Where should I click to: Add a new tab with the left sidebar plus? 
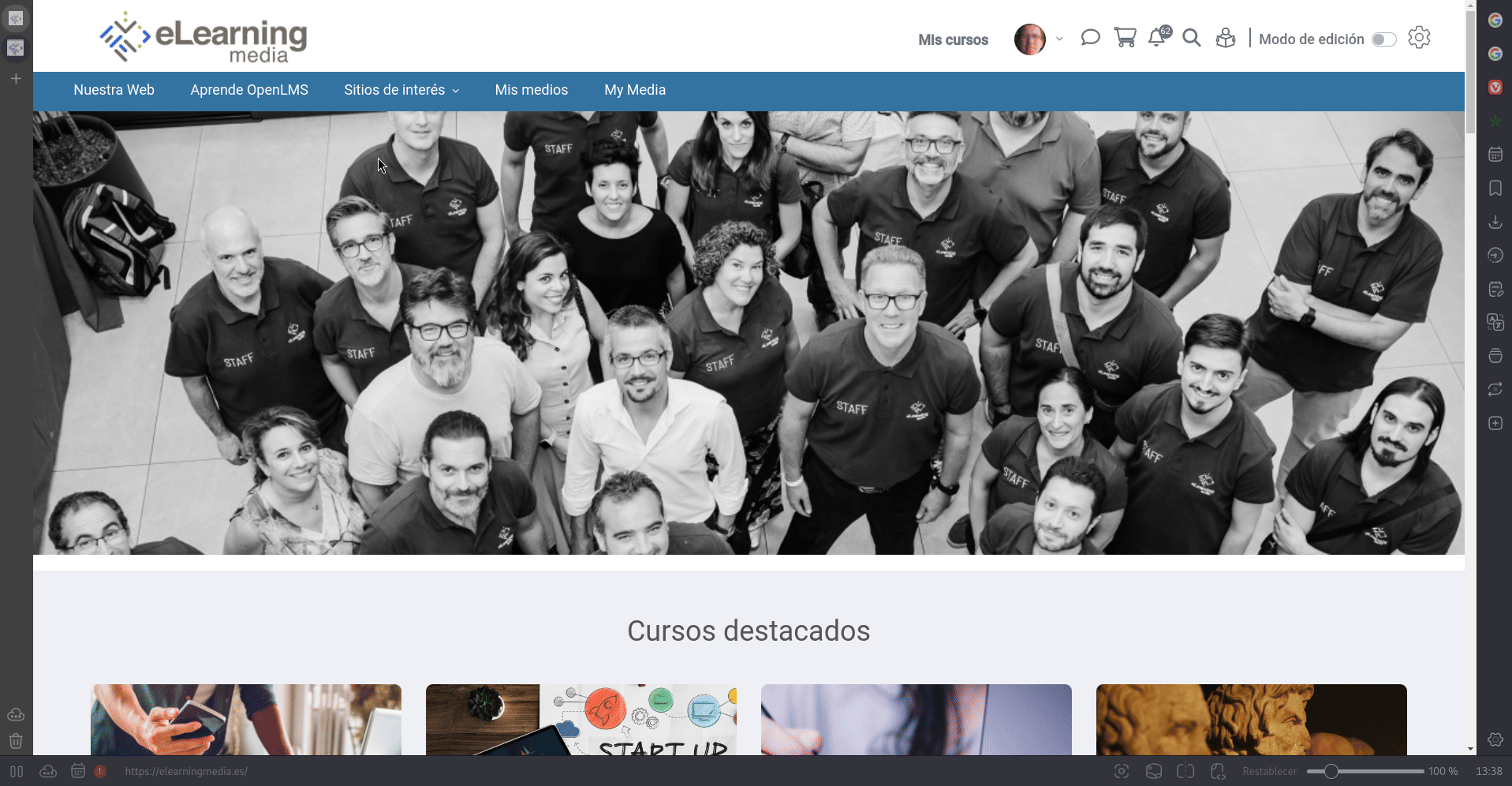tap(16, 79)
